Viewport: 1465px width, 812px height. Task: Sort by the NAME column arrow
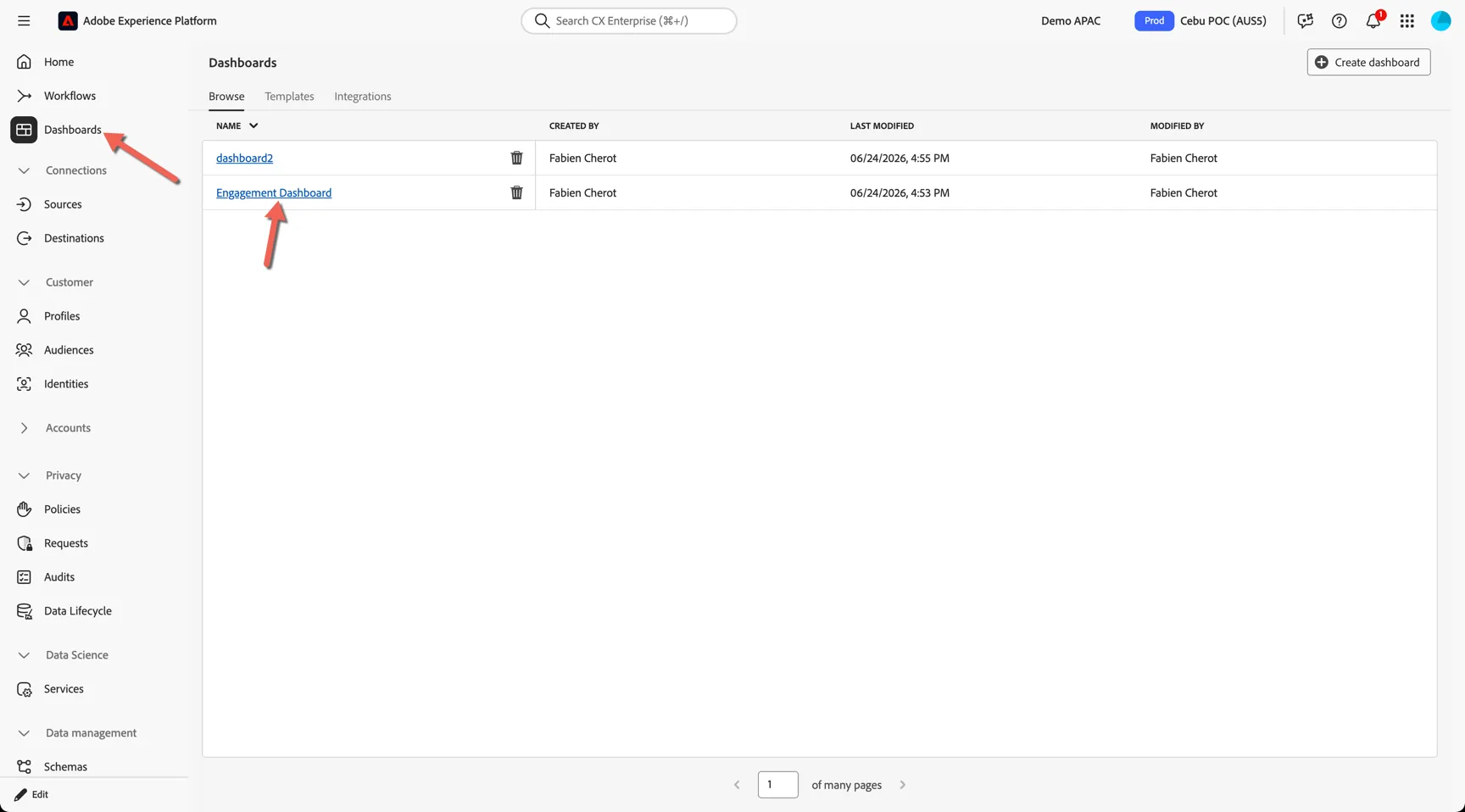point(253,125)
